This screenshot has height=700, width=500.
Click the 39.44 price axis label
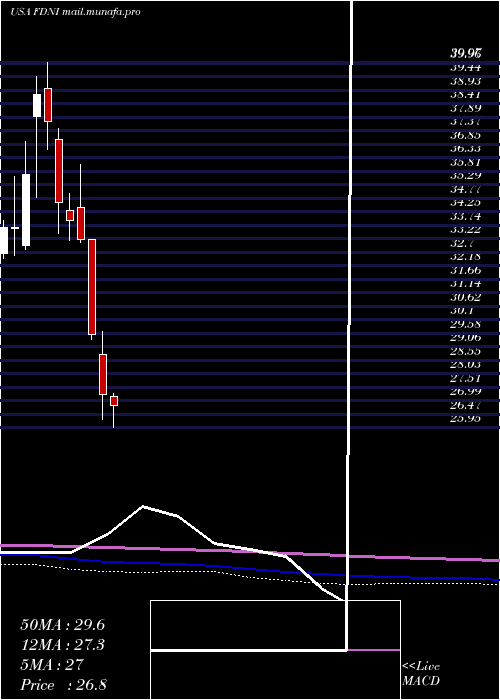tap(465, 67)
